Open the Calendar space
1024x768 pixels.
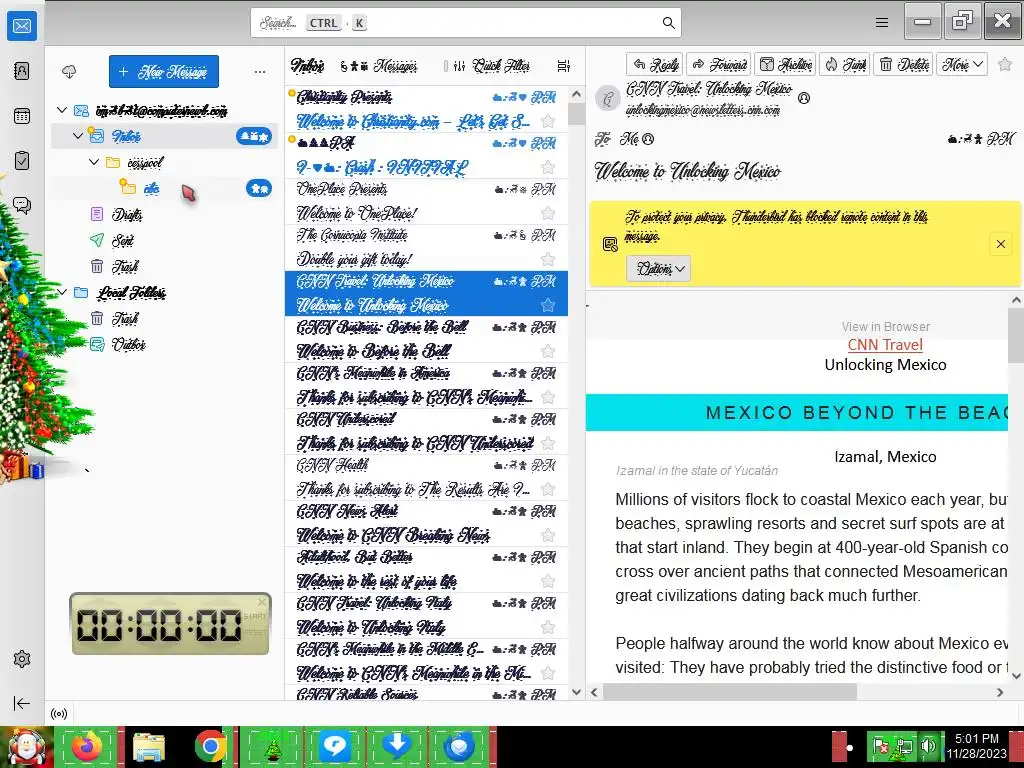coord(22,116)
